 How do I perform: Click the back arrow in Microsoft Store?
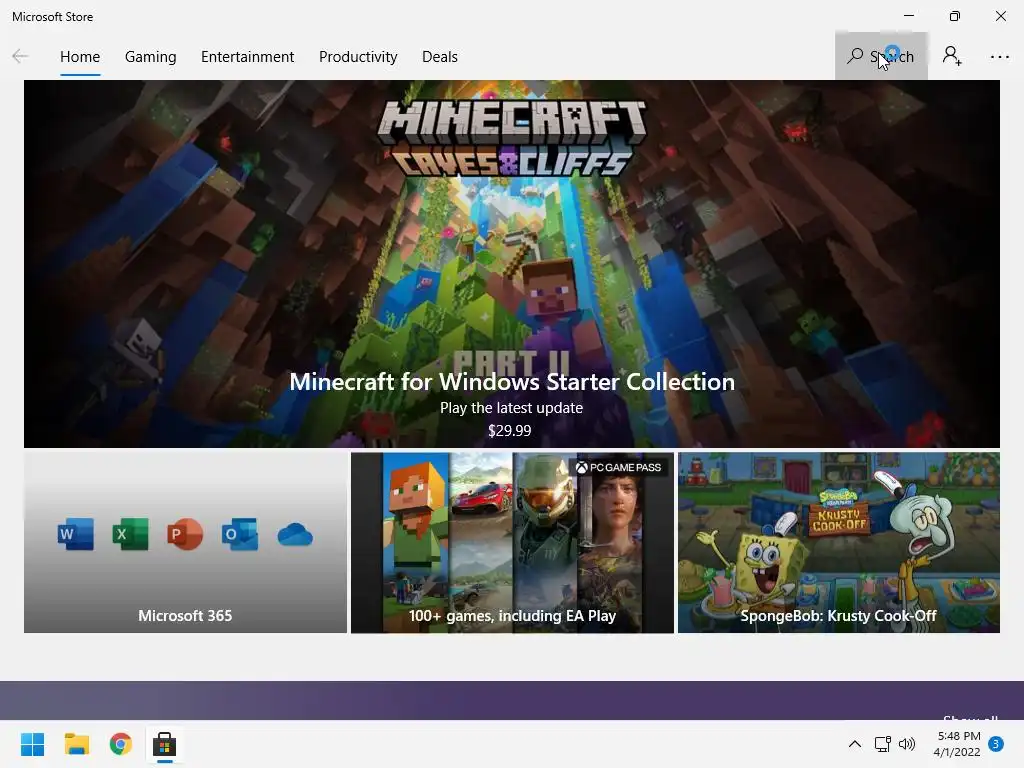pyautogui.click(x=20, y=56)
